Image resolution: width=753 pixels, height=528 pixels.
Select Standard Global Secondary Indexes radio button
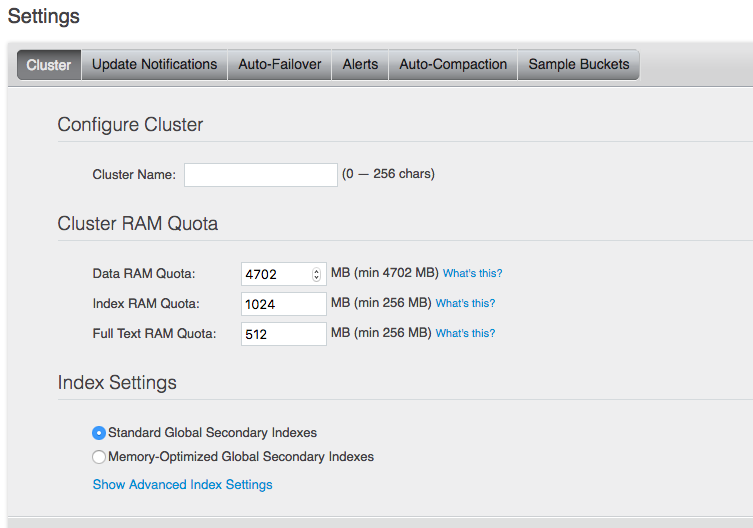point(99,433)
